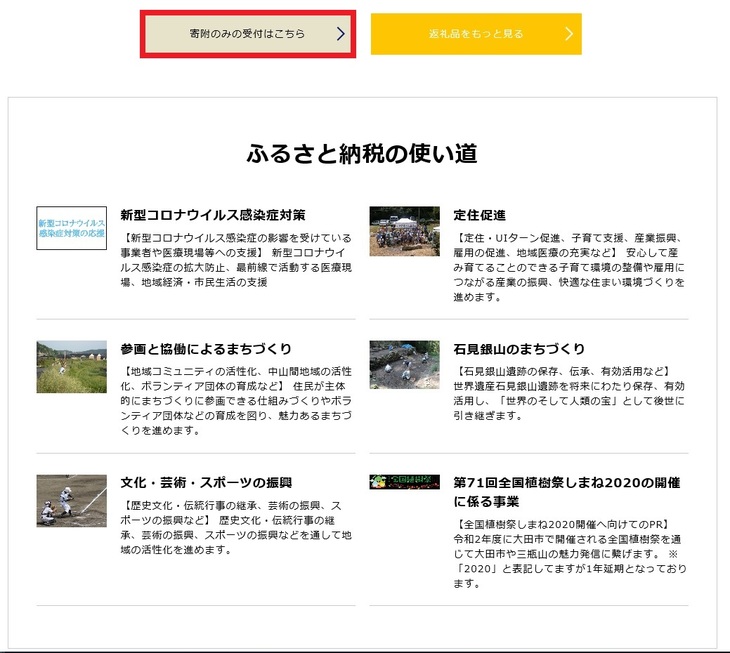Select the 第71回全国植樹祭しまね2020 heading
Viewport: 730px width, 653px height.
[x=567, y=491]
